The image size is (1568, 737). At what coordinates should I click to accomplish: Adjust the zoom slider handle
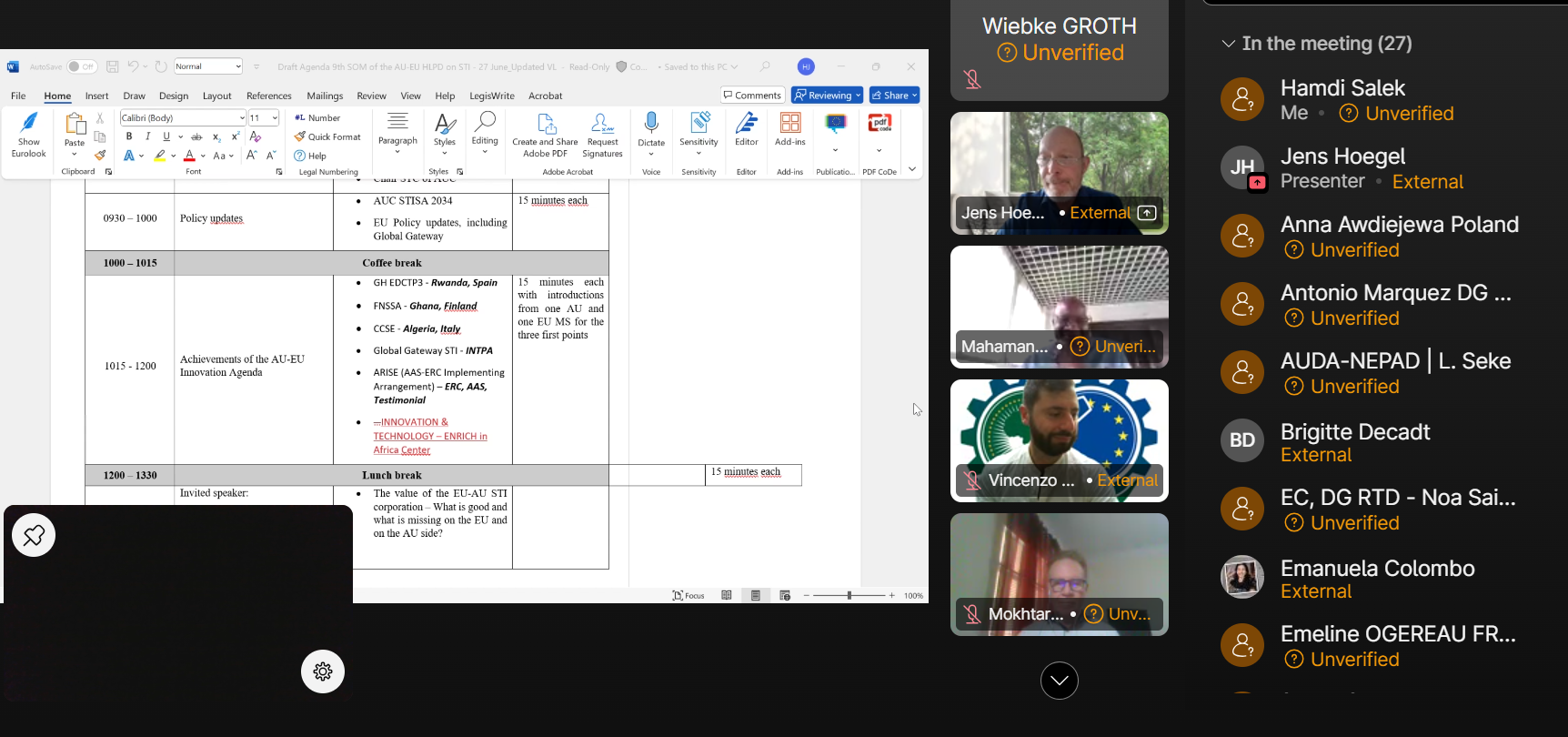849,595
